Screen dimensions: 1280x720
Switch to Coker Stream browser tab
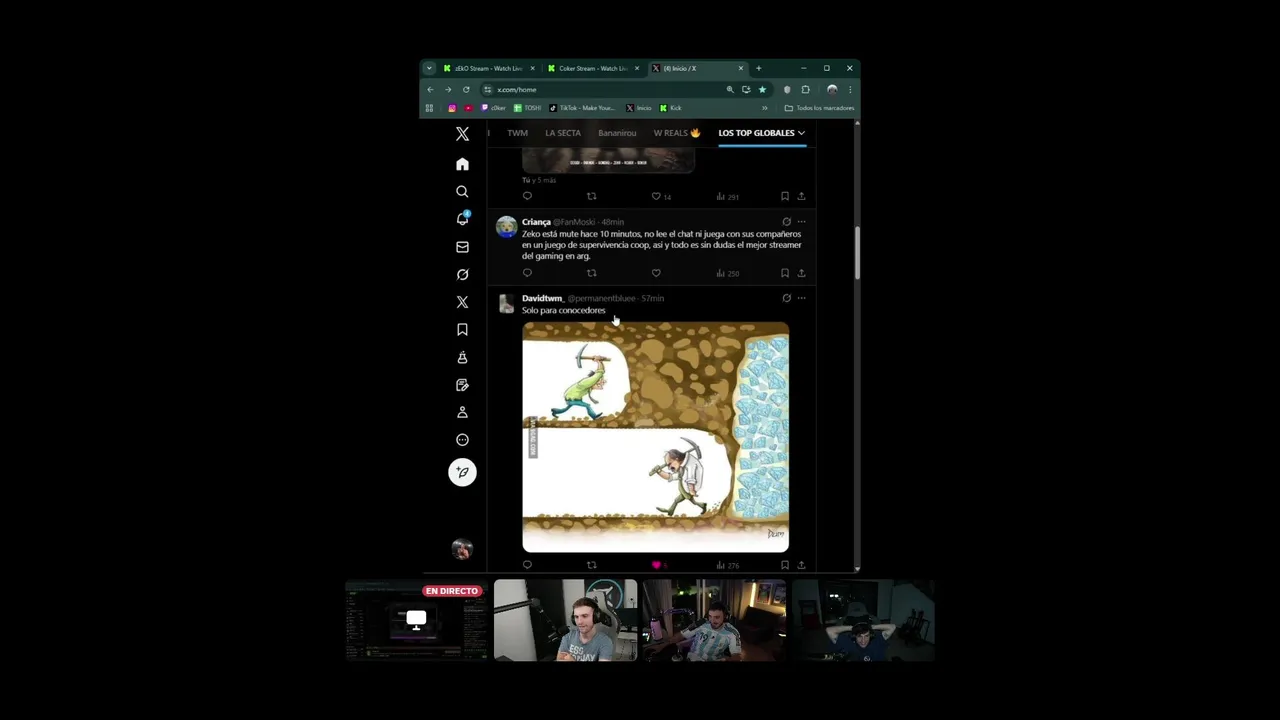593,68
